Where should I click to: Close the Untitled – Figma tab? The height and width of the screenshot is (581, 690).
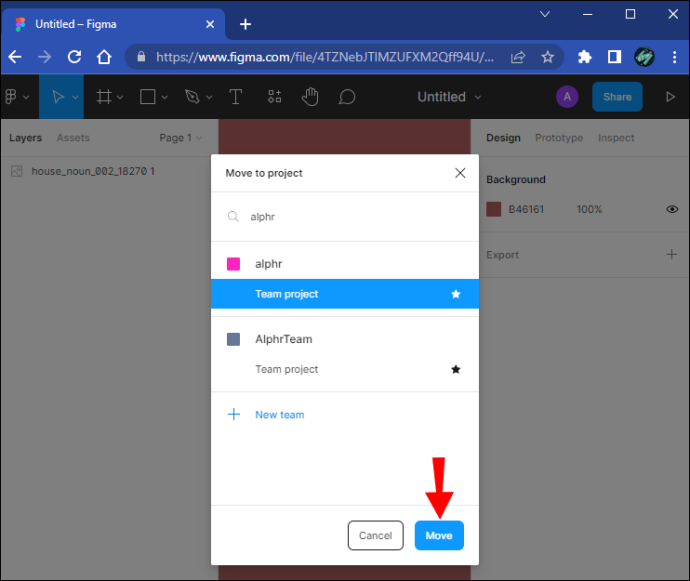[x=210, y=24]
